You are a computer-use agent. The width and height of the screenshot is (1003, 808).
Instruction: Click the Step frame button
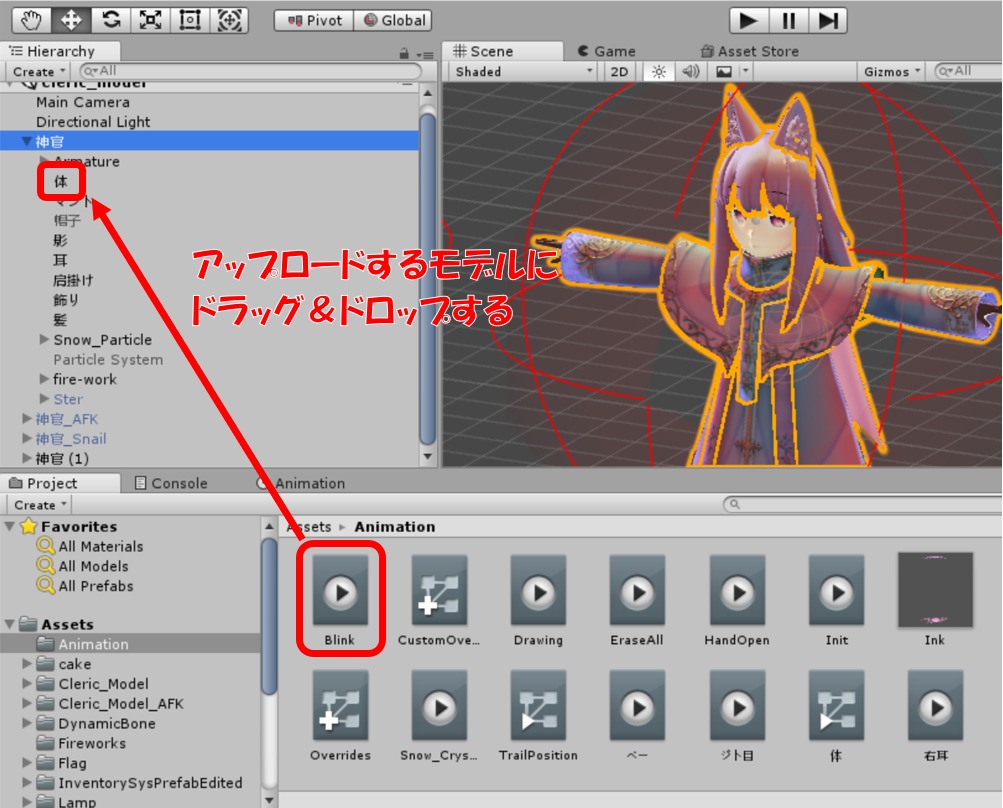827,20
